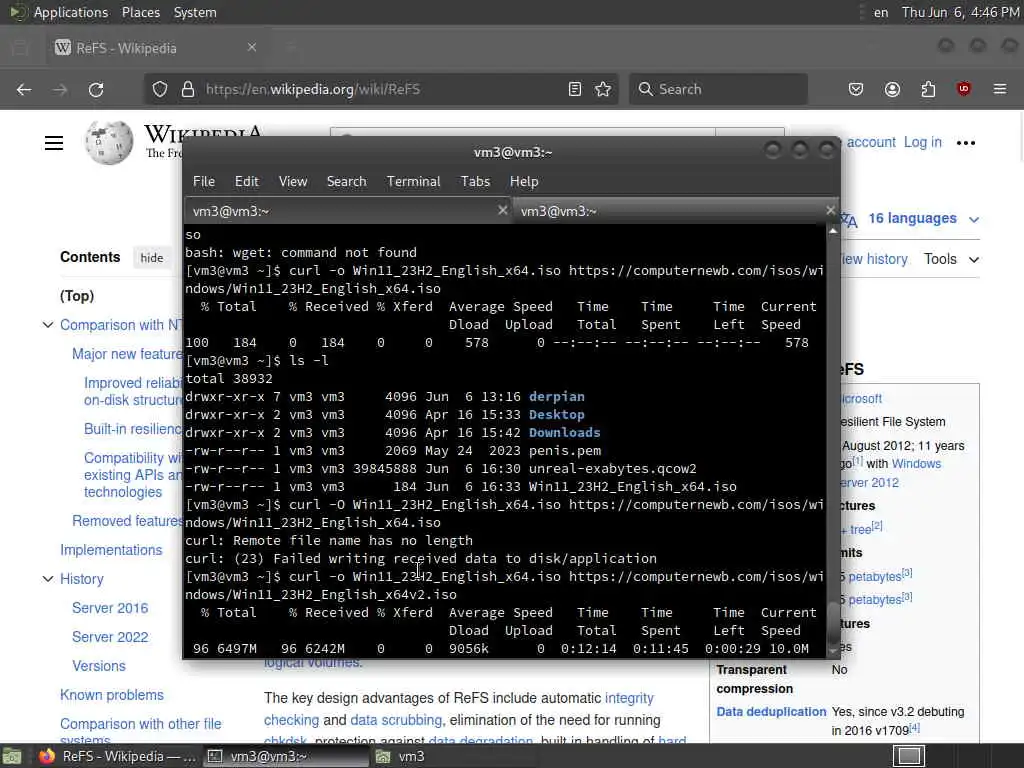This screenshot has height=768, width=1024.
Task: Collapse the History contents section
Action: [48, 579]
